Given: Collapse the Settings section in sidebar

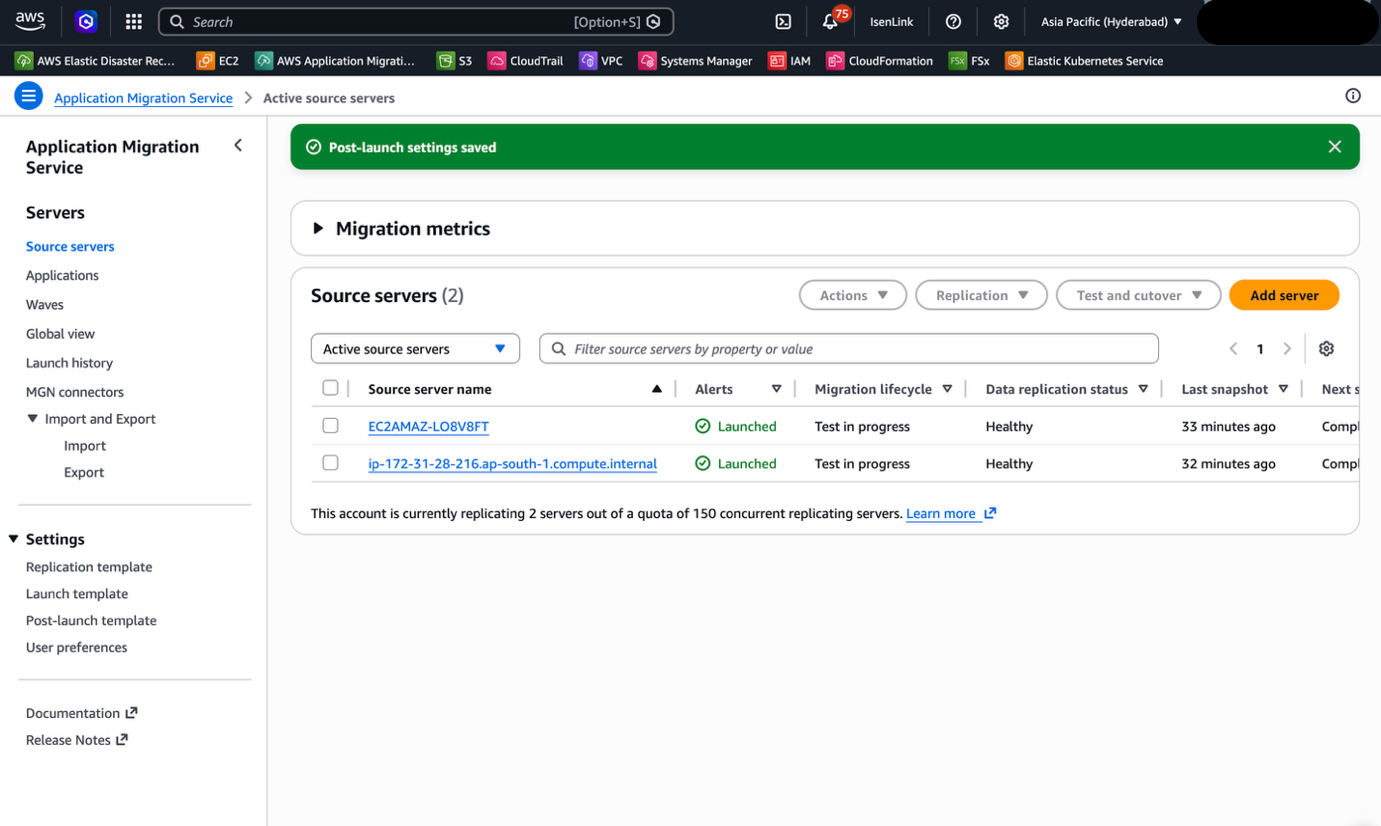Looking at the screenshot, I should click(13, 539).
